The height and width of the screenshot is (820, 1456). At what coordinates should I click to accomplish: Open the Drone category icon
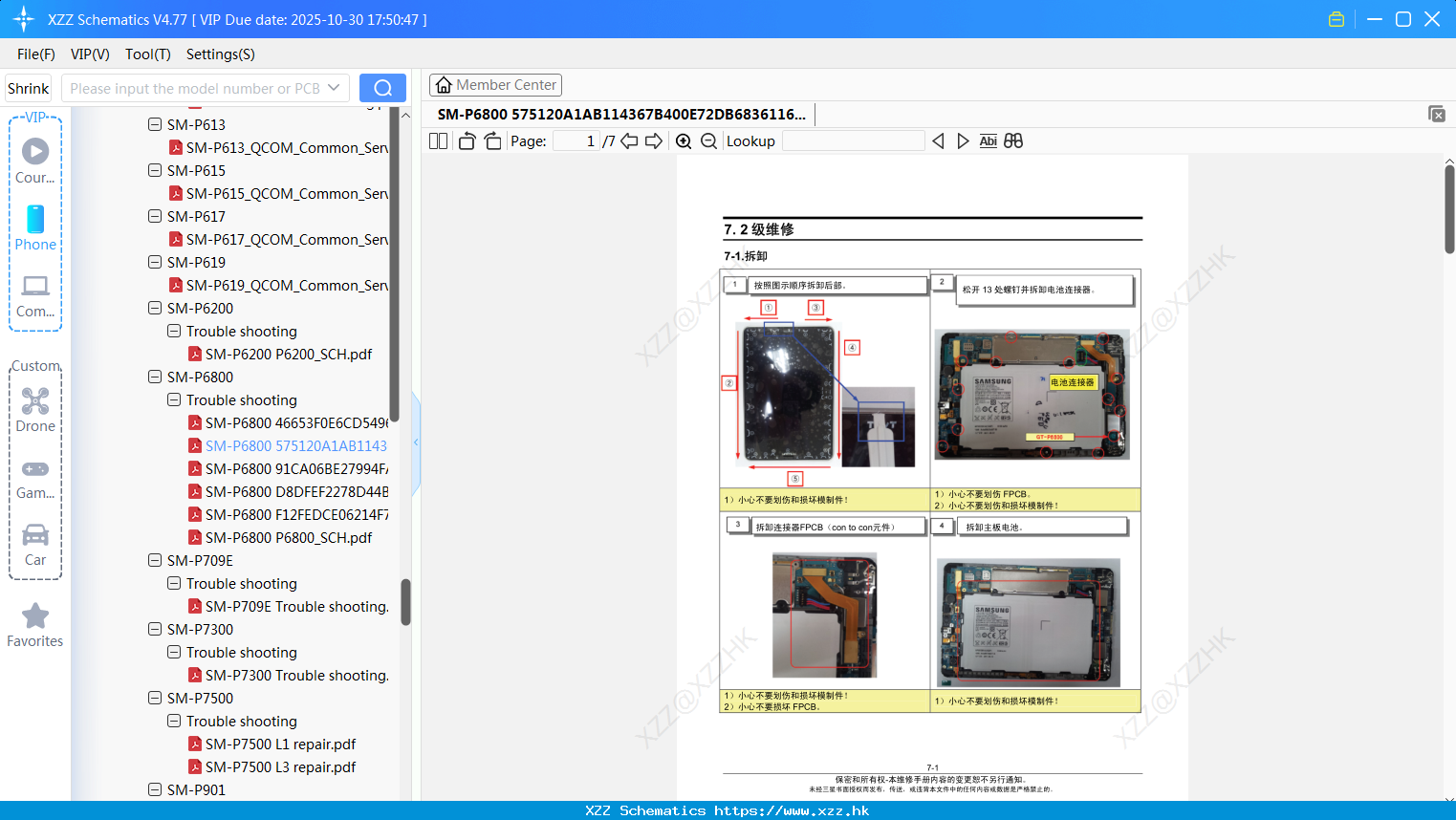click(35, 400)
